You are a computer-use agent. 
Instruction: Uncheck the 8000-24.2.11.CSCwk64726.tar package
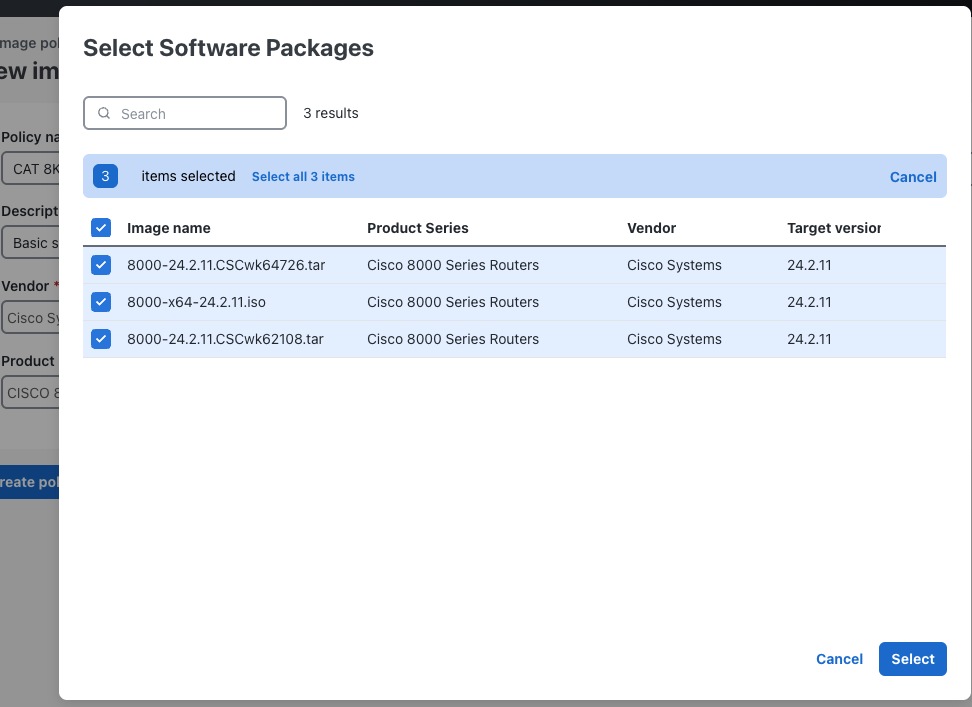(x=101, y=265)
